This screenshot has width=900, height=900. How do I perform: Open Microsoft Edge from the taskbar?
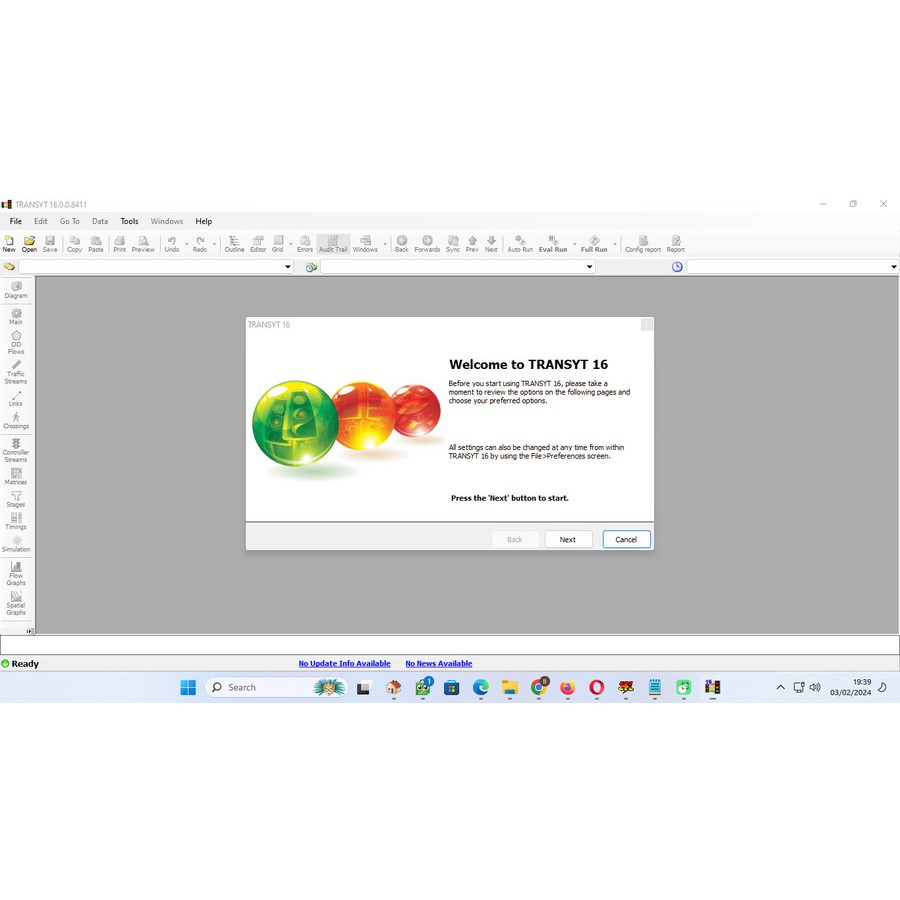pyautogui.click(x=481, y=687)
